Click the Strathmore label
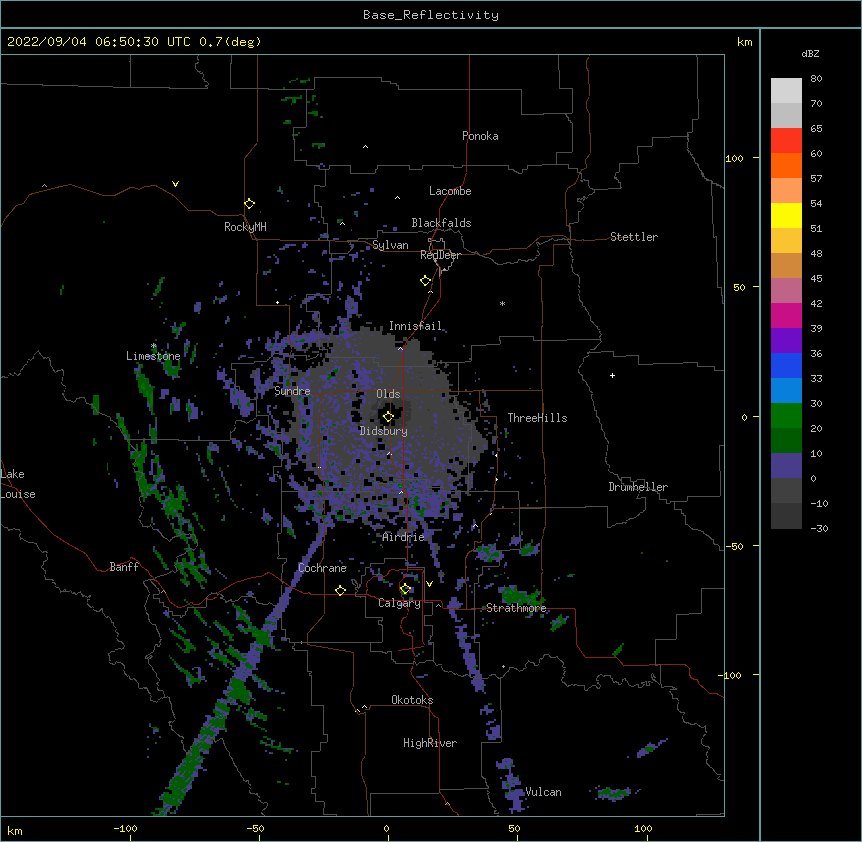This screenshot has height=842, width=862. point(516,608)
